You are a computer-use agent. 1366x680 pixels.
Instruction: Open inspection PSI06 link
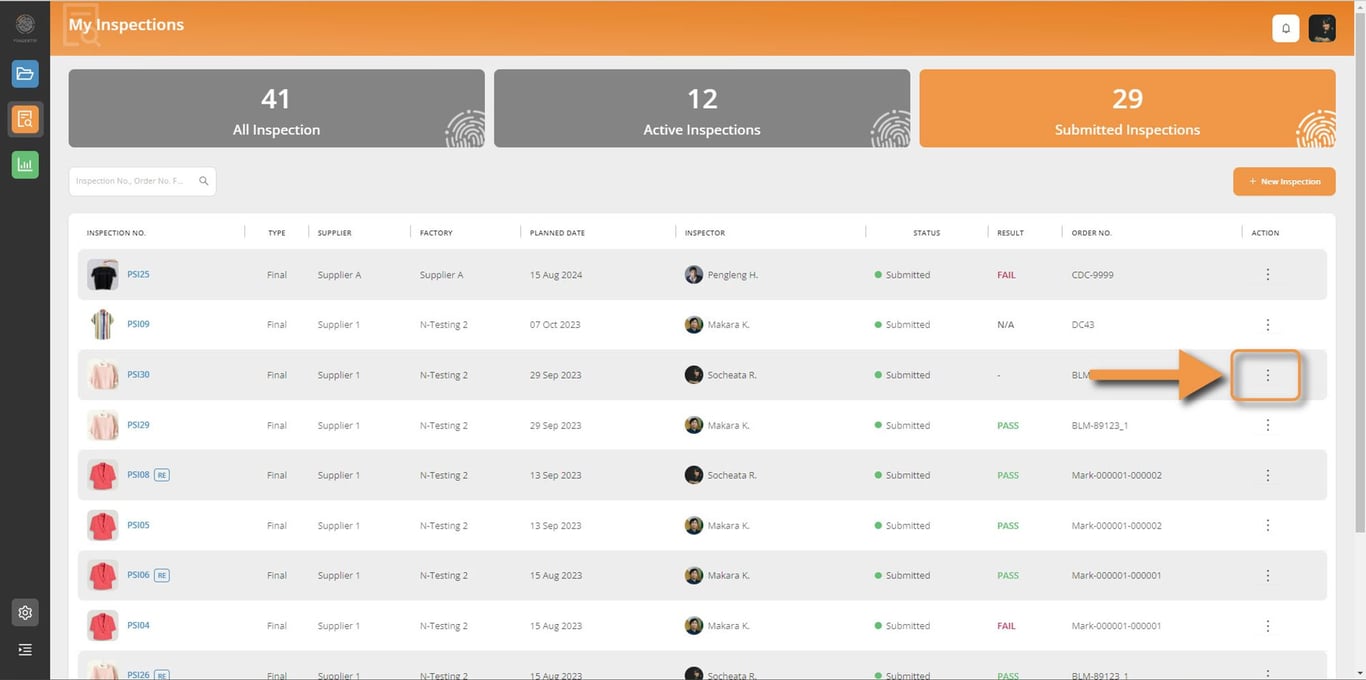point(138,574)
